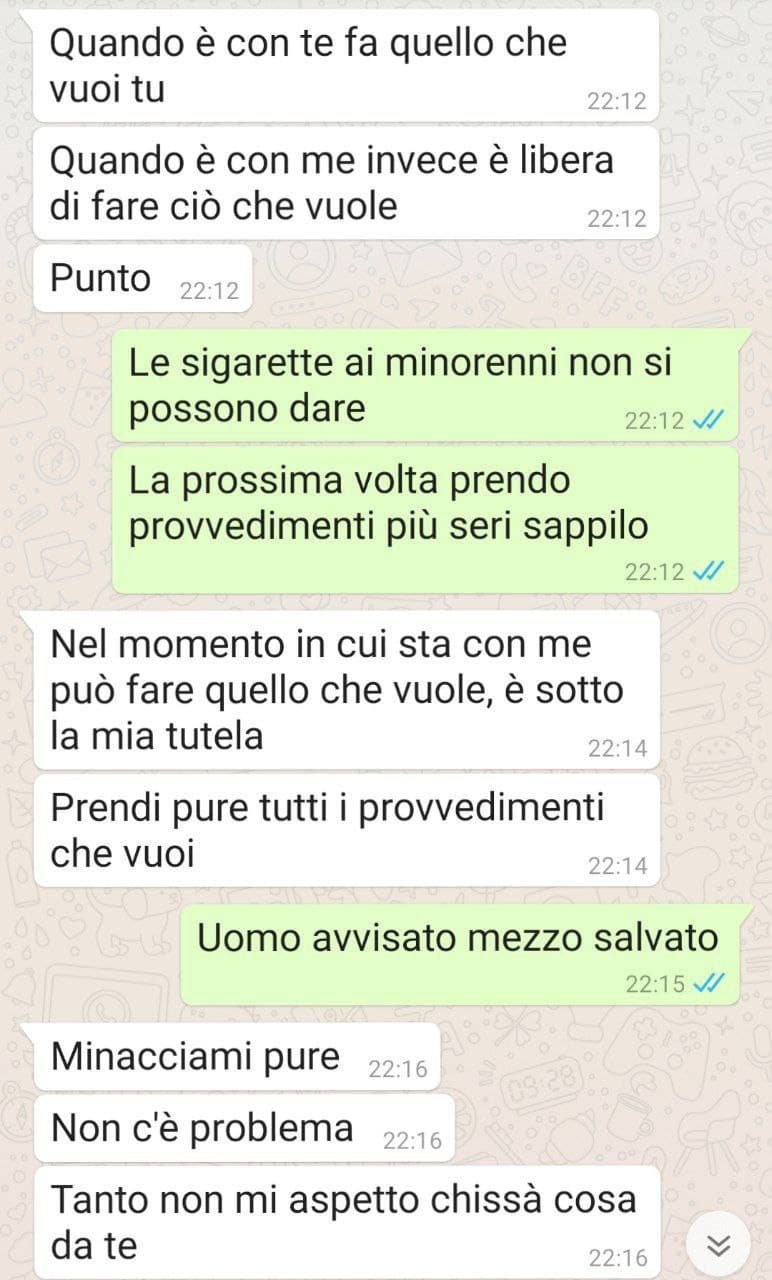Tap the 'Quando è con te fa quello che vuoi tu' message
This screenshot has width=772, height=1280.
(347, 66)
